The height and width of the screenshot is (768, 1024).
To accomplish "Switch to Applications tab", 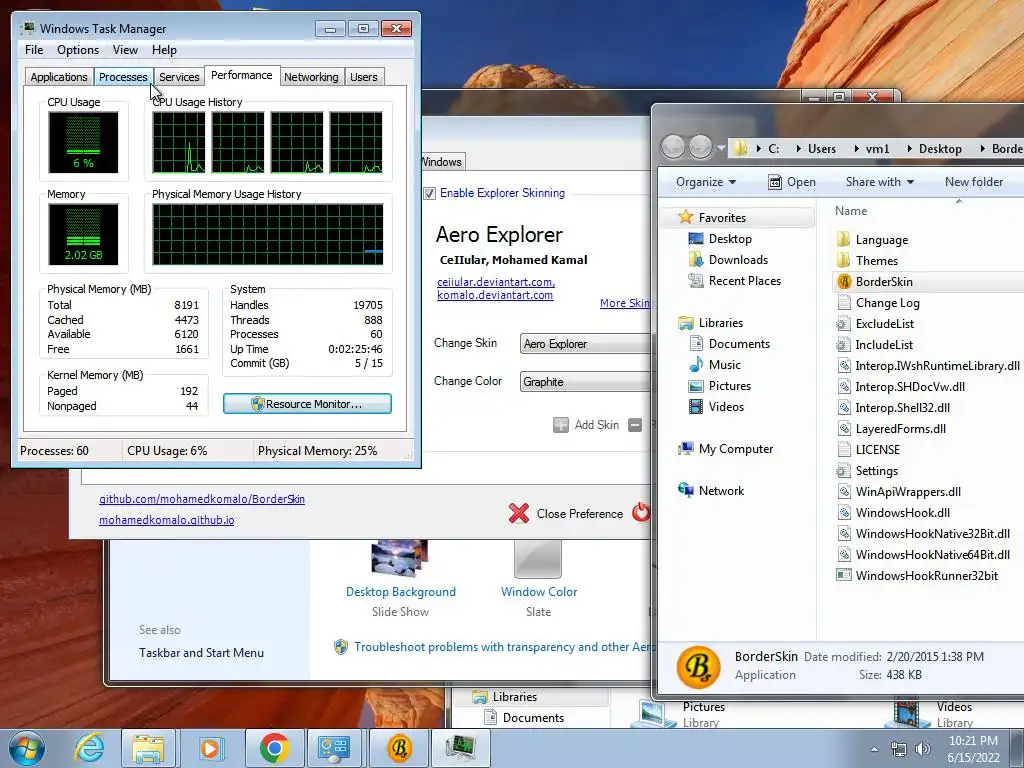I will [x=59, y=77].
